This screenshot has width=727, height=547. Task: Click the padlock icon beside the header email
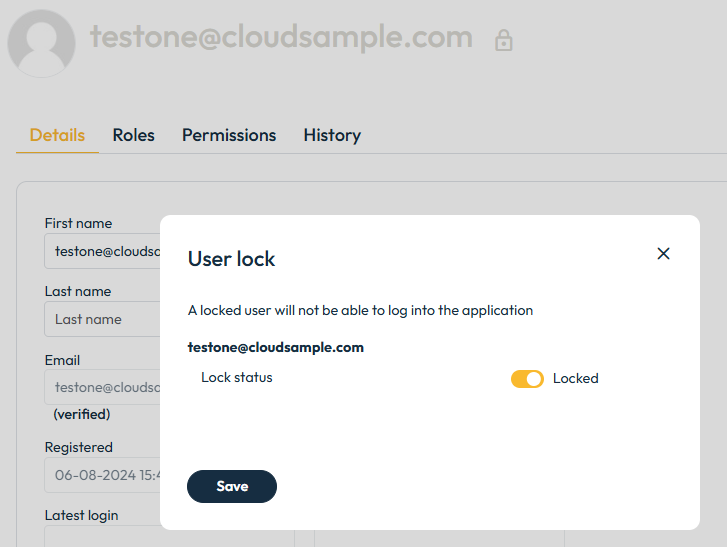tap(504, 40)
